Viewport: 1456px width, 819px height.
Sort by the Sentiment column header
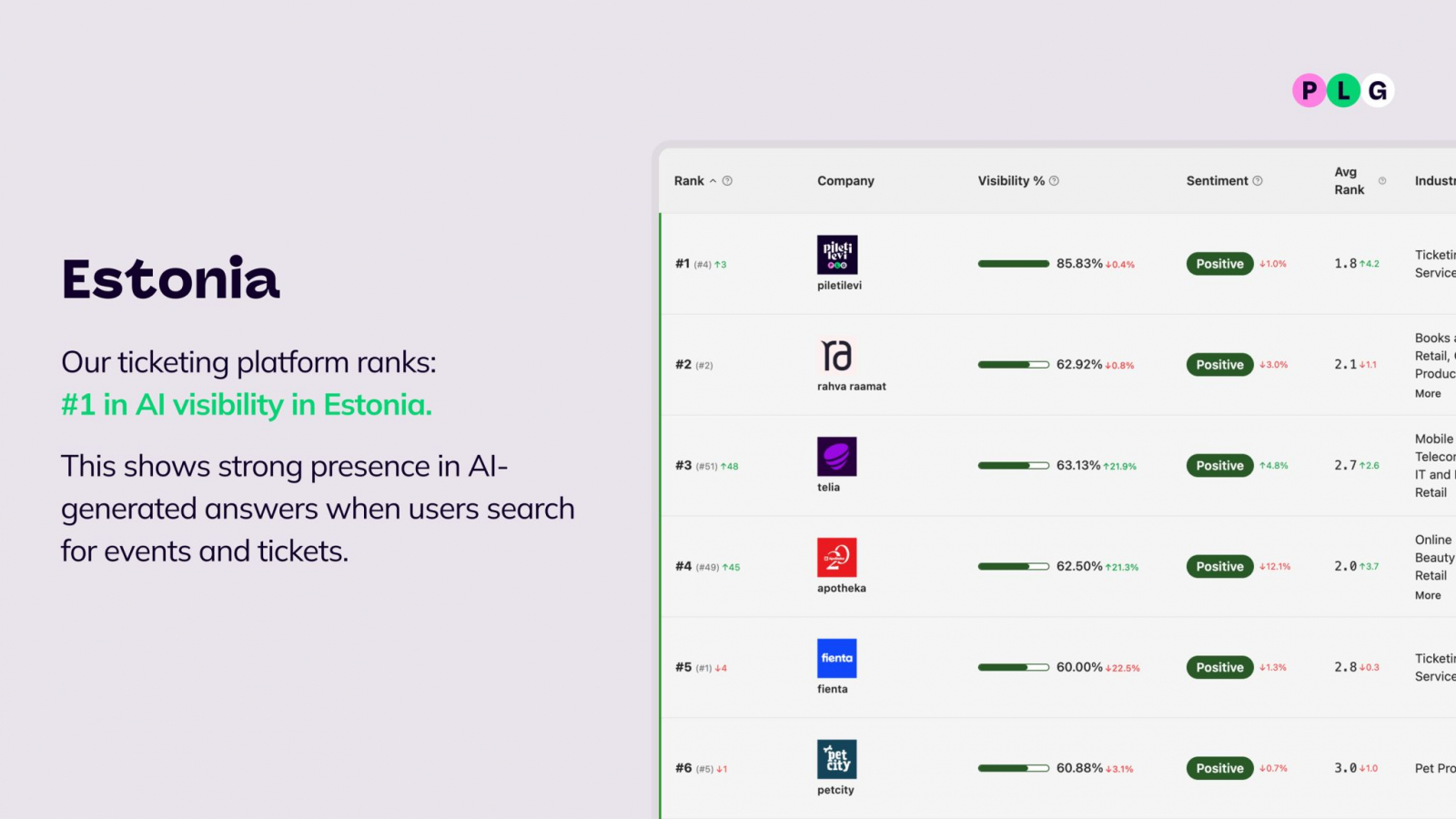[1217, 181]
